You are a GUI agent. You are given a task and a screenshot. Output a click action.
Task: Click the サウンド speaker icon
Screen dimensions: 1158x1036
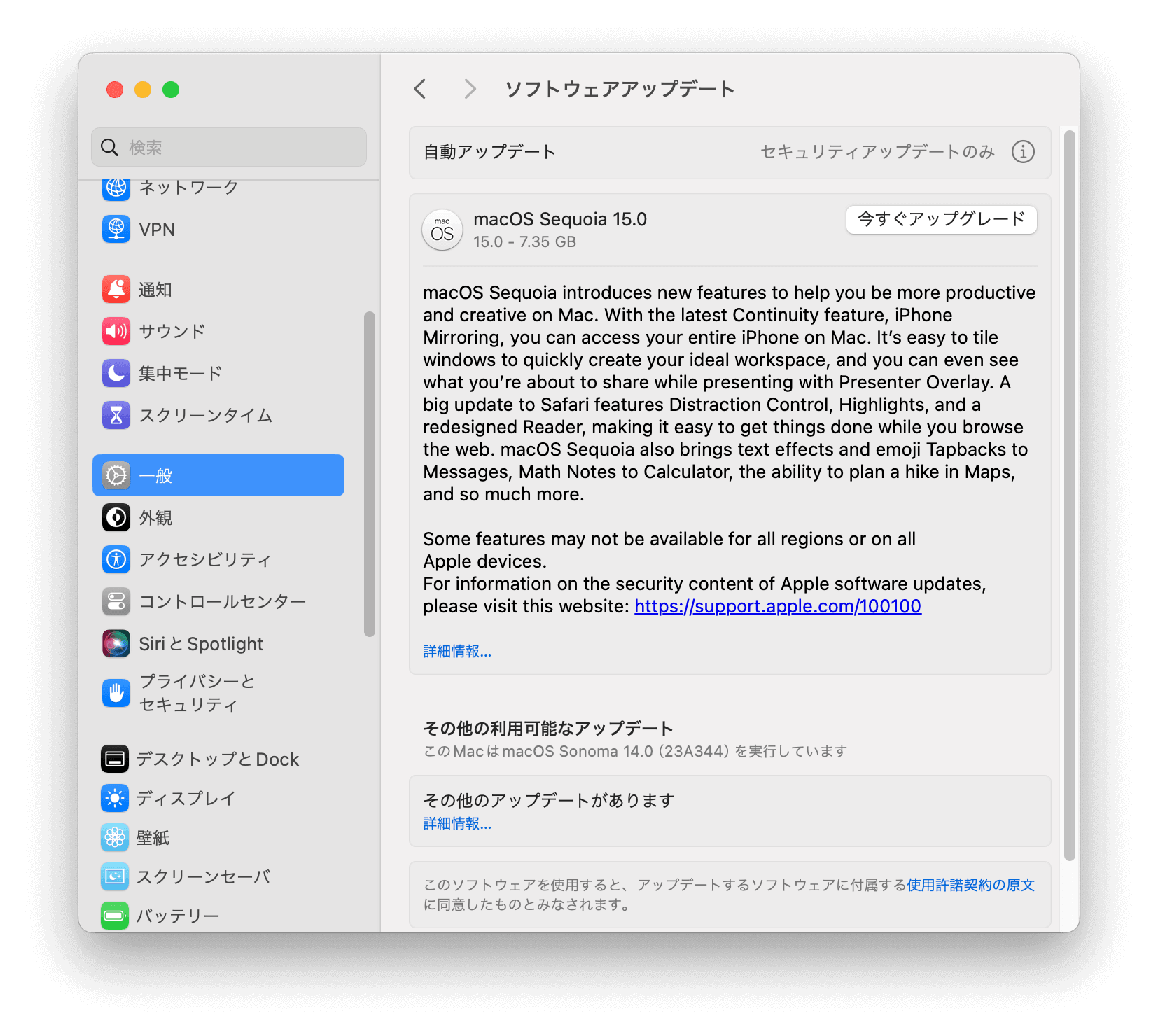116,331
